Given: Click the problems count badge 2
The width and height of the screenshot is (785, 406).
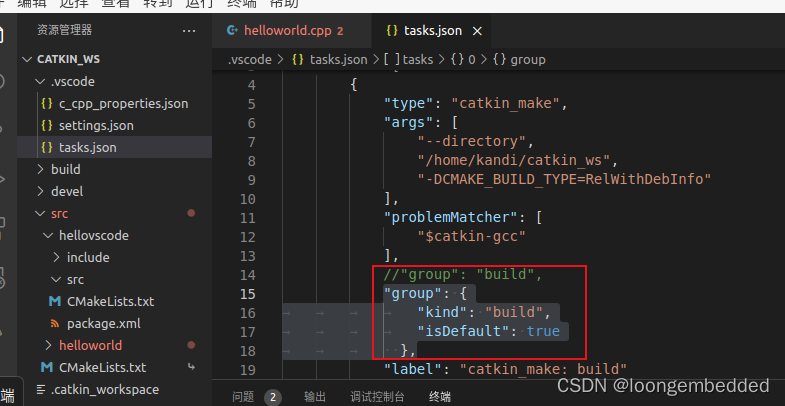Looking at the screenshot, I should [x=273, y=397].
